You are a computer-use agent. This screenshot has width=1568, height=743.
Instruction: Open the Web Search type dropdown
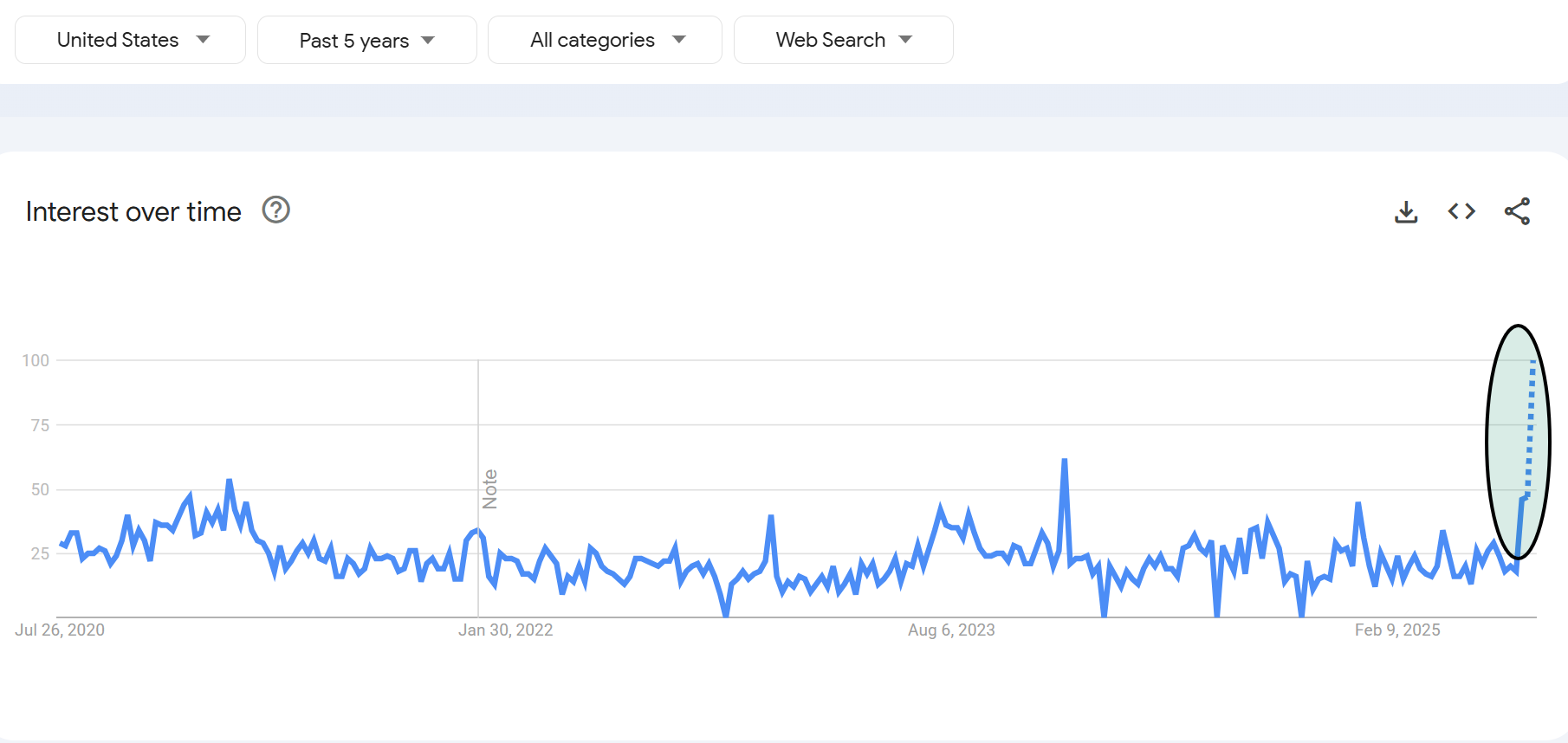844,40
